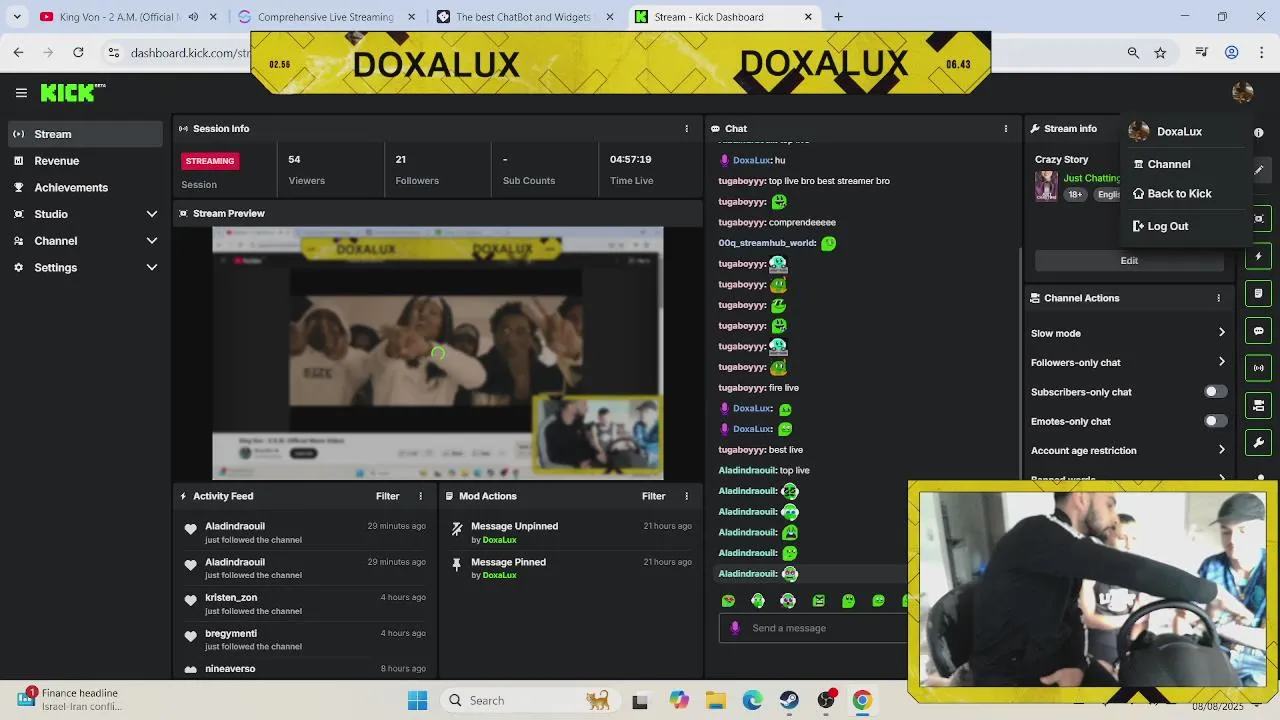Open browser media controls icon
Screen dimensions: 1280x720
click(1202, 53)
